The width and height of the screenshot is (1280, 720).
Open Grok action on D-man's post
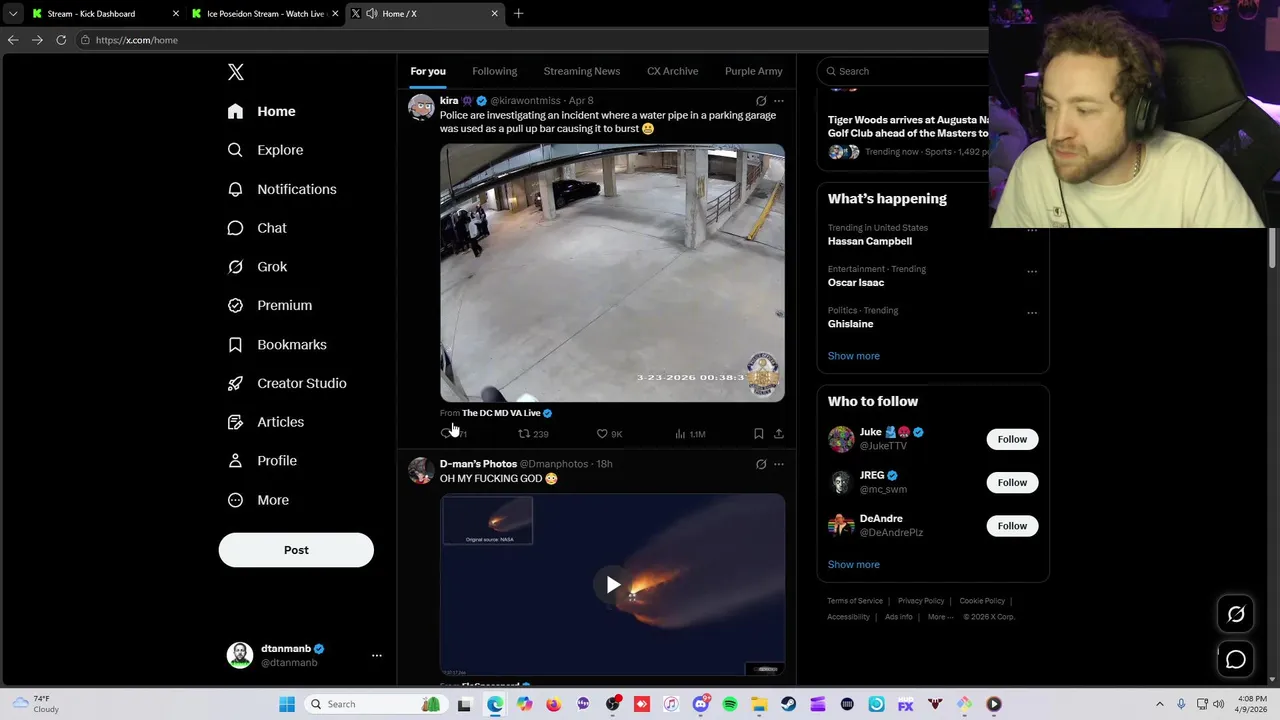point(761,464)
